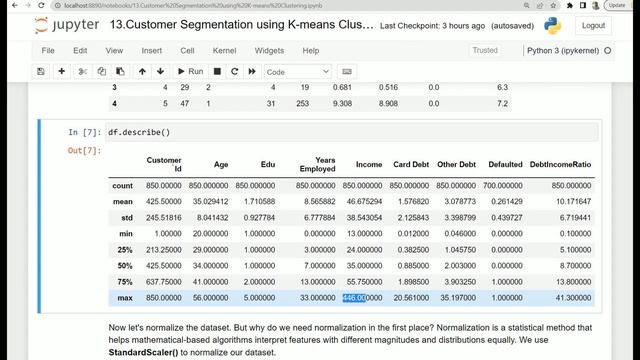Screen dimensions: 640x360
Task: Click the notebook title to rename
Action: click(x=242, y=24)
